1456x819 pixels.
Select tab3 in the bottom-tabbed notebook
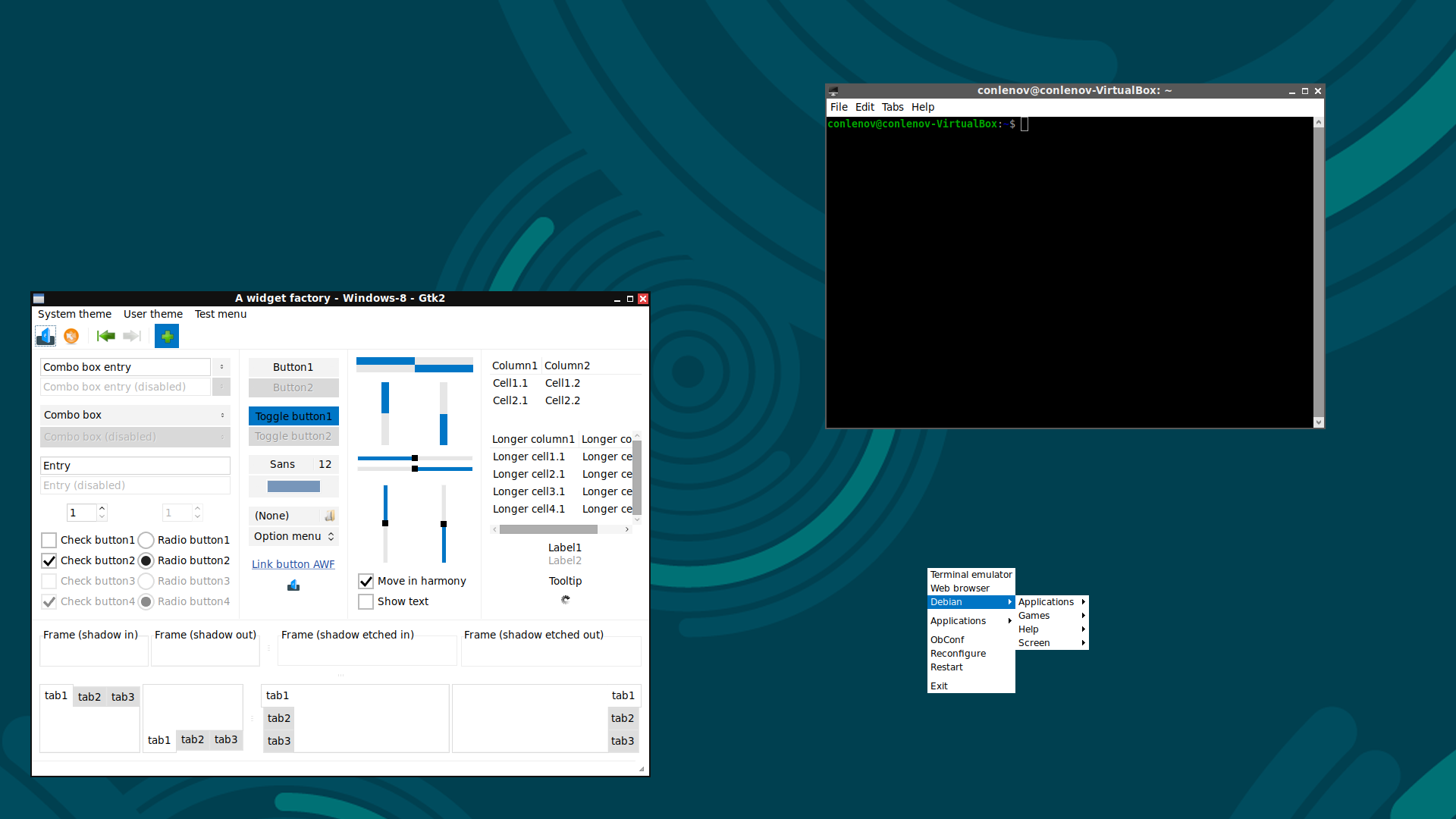(x=226, y=739)
